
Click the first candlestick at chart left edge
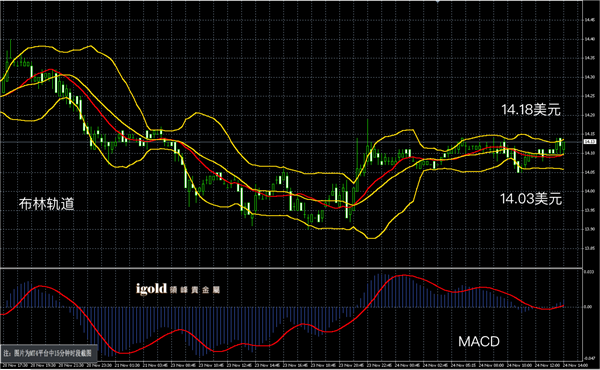[3, 82]
